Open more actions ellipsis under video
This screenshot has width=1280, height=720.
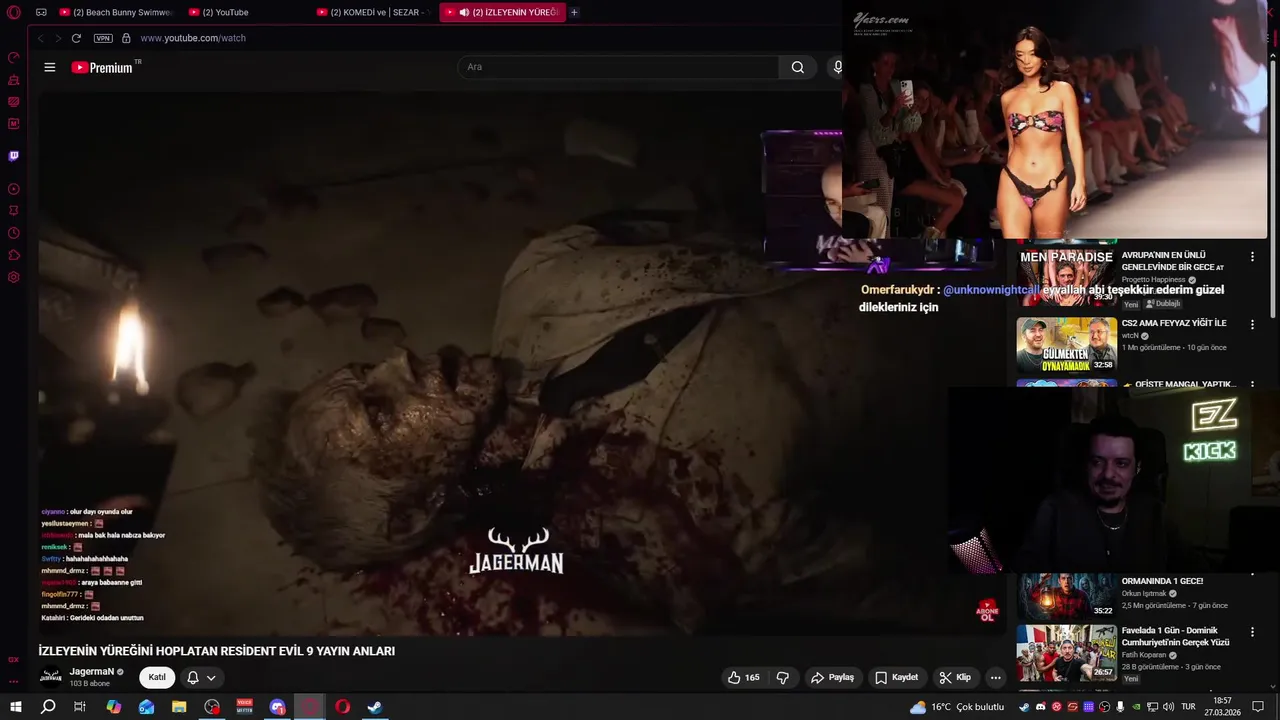tap(995, 677)
